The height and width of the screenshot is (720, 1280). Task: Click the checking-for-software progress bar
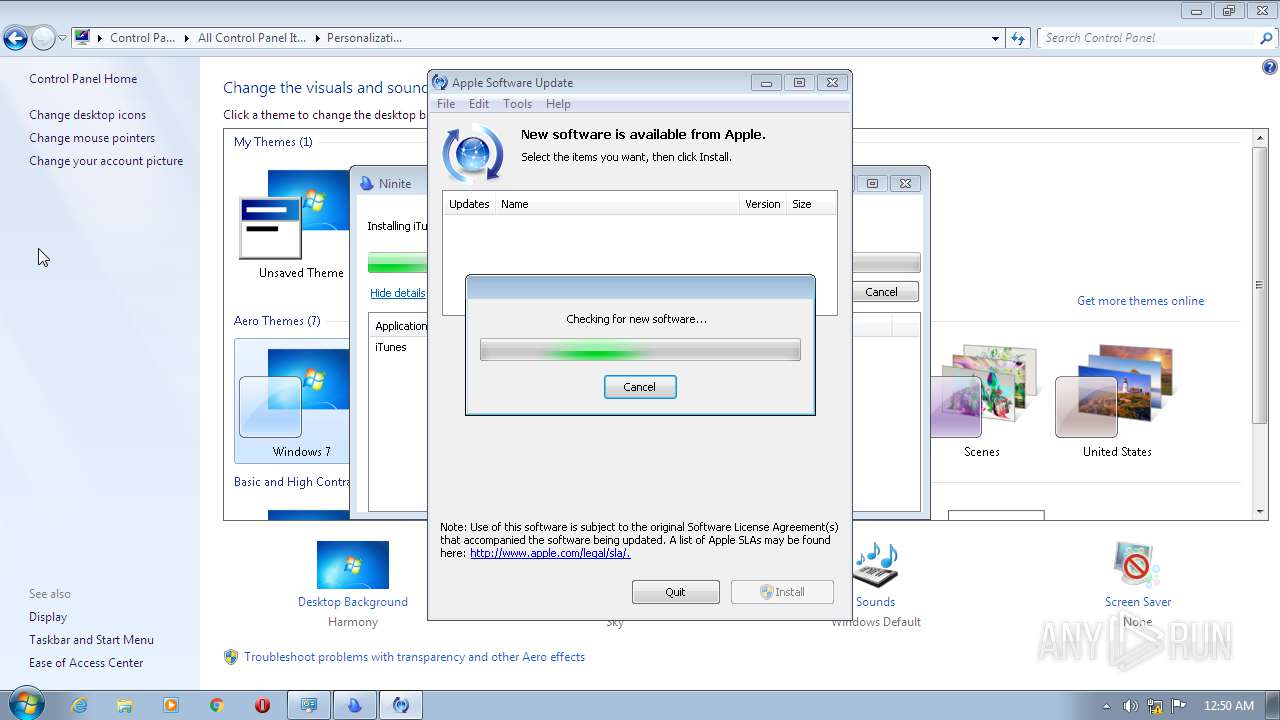(x=640, y=350)
